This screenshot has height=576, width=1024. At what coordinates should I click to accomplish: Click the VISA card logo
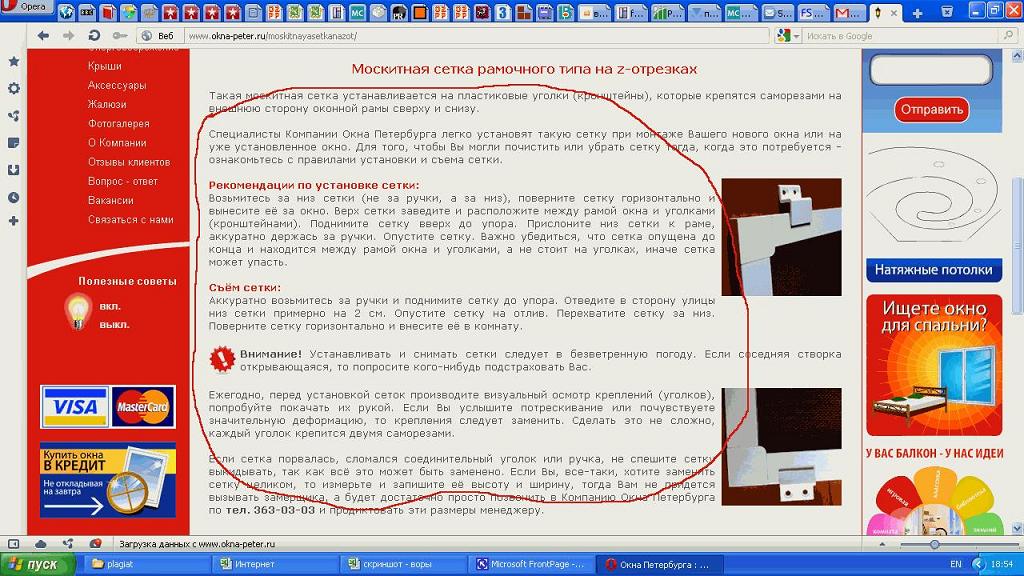(74, 407)
